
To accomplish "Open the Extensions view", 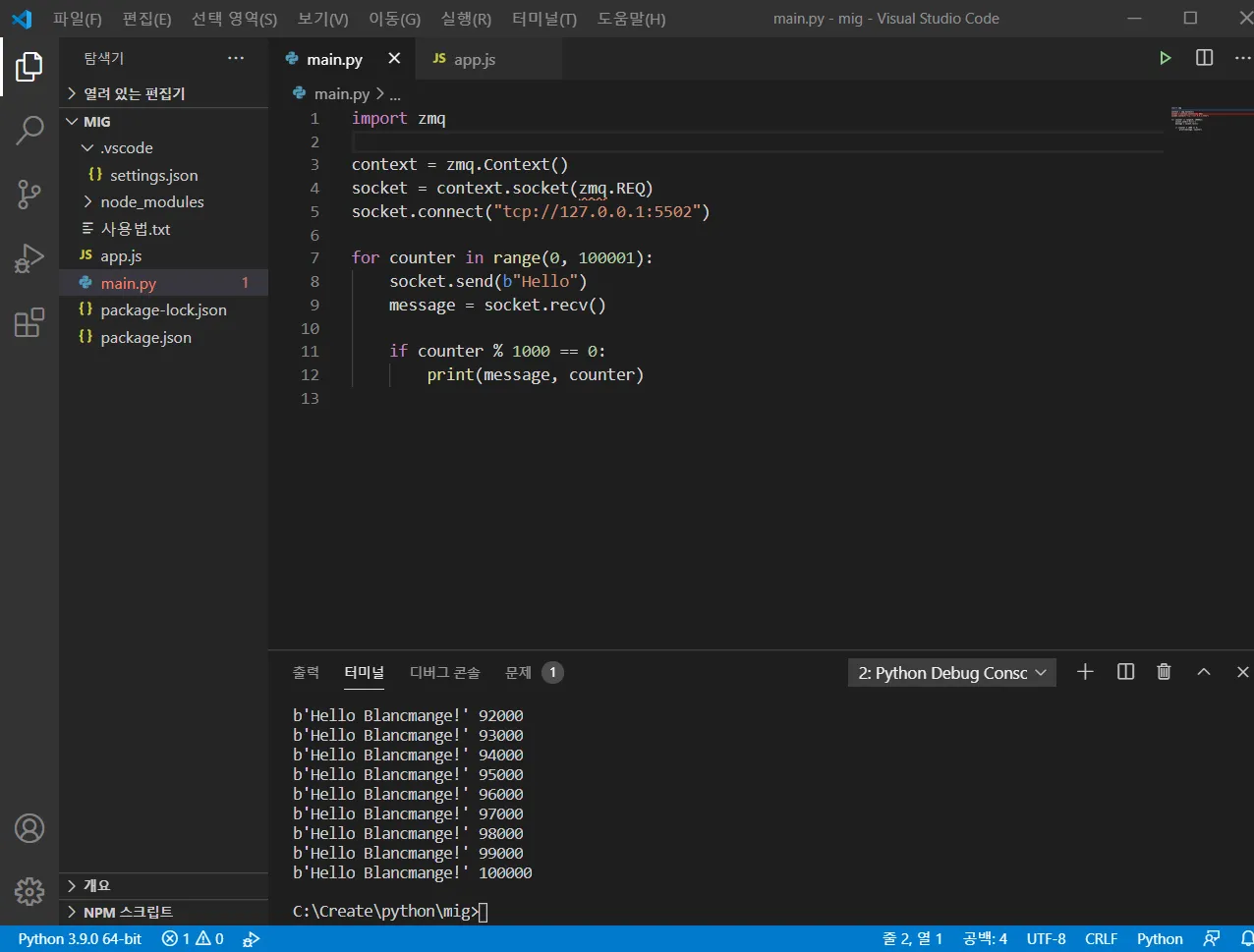I will coord(29,322).
